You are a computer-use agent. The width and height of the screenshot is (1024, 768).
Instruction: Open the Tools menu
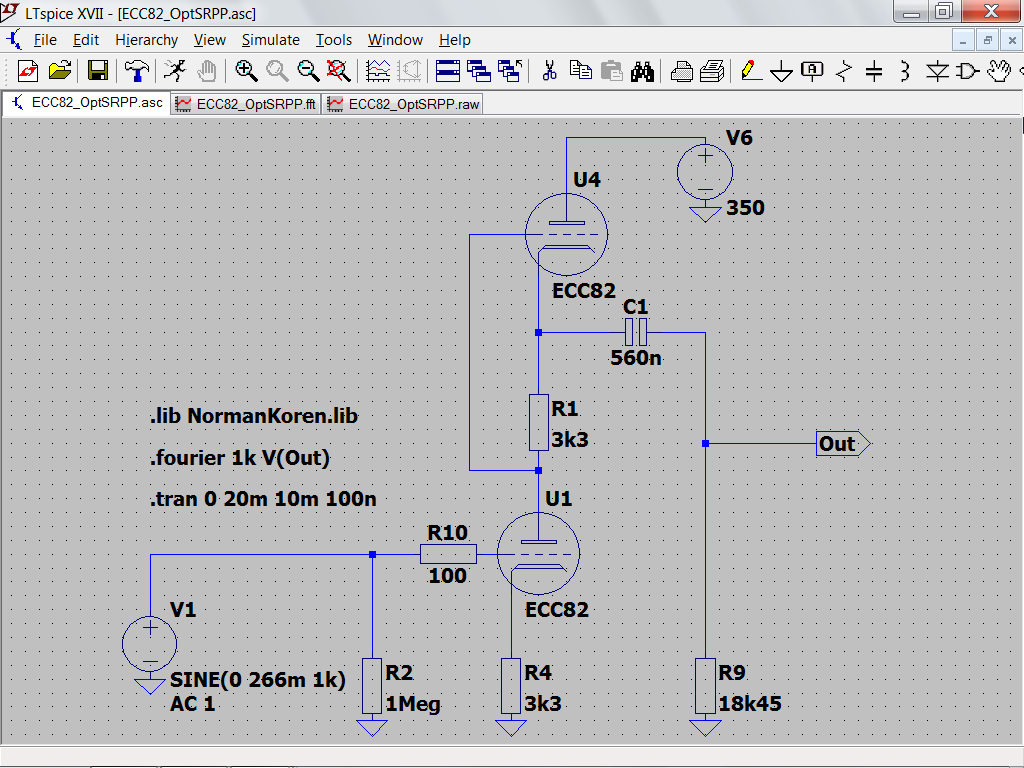334,40
